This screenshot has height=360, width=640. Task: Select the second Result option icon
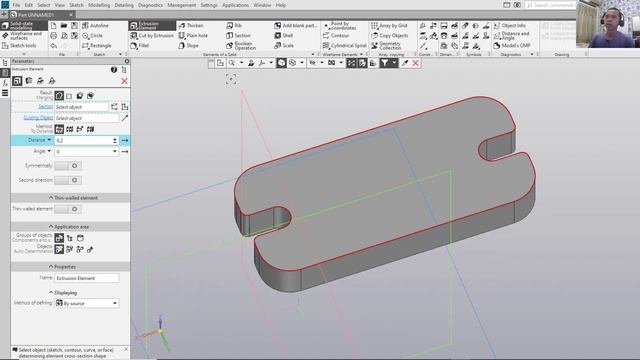[x=69, y=96]
